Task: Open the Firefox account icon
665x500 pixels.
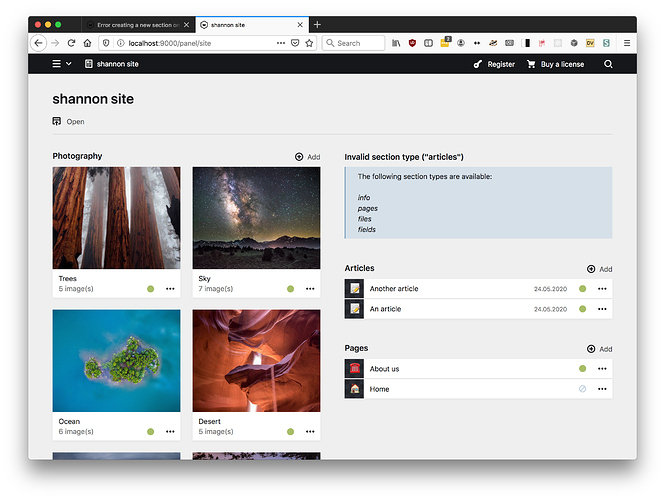Action: [x=461, y=43]
